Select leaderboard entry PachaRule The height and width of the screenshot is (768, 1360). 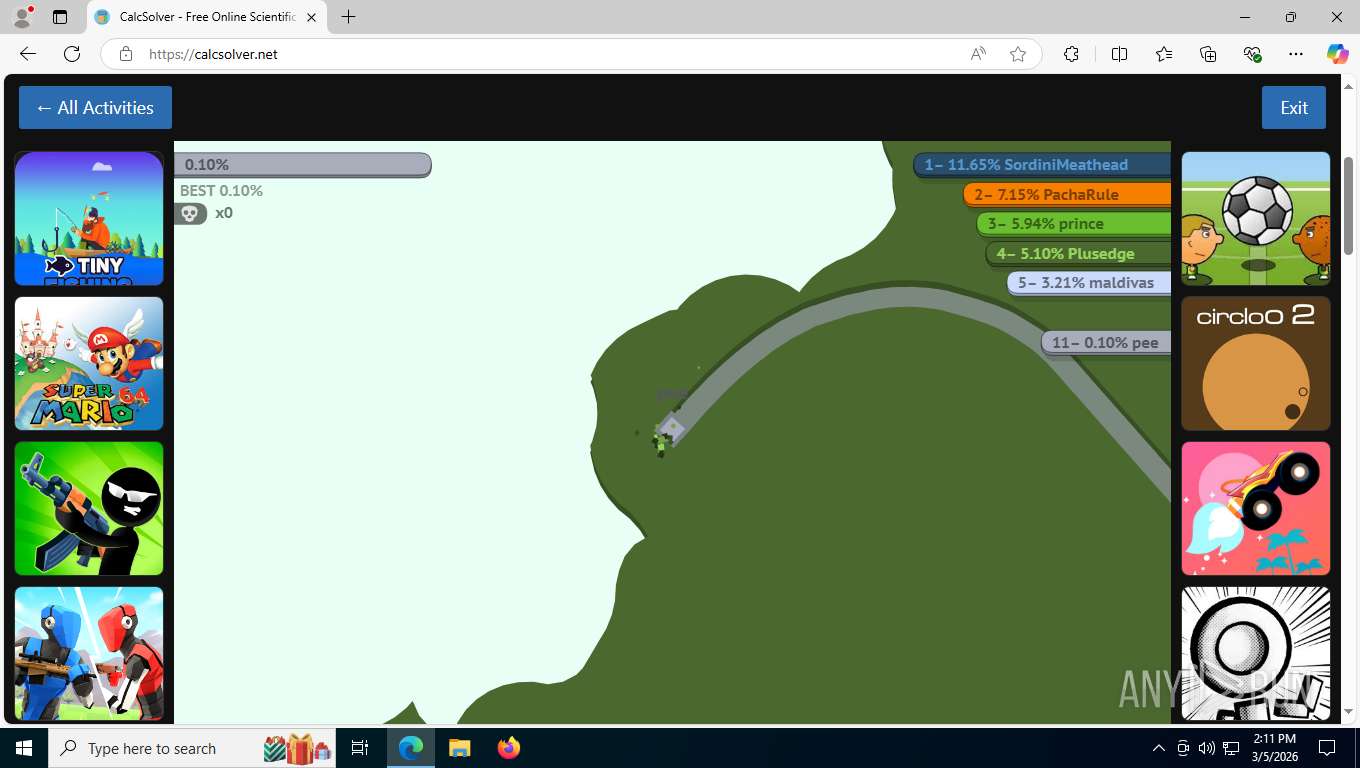tap(1067, 194)
